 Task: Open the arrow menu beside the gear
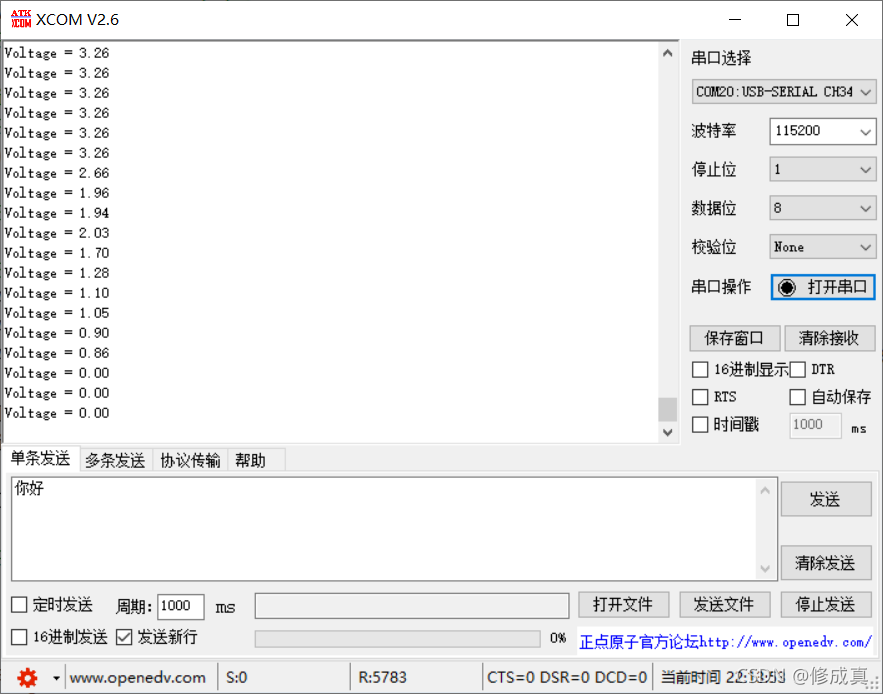56,678
